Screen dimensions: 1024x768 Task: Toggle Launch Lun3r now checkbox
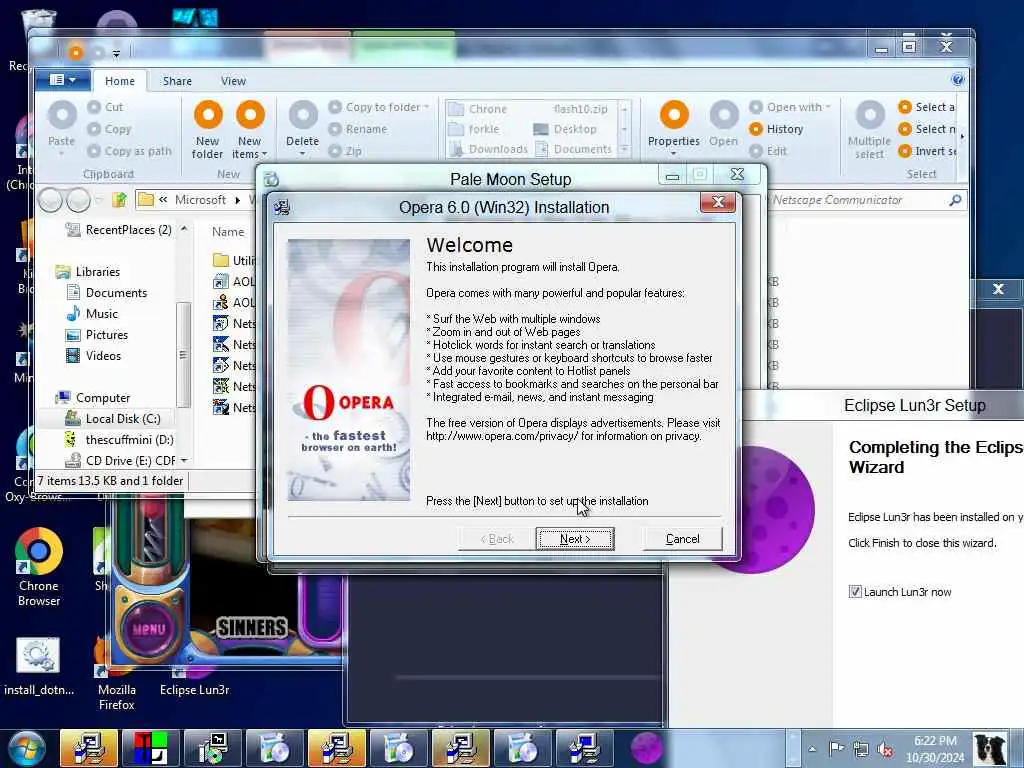pyautogui.click(x=855, y=592)
